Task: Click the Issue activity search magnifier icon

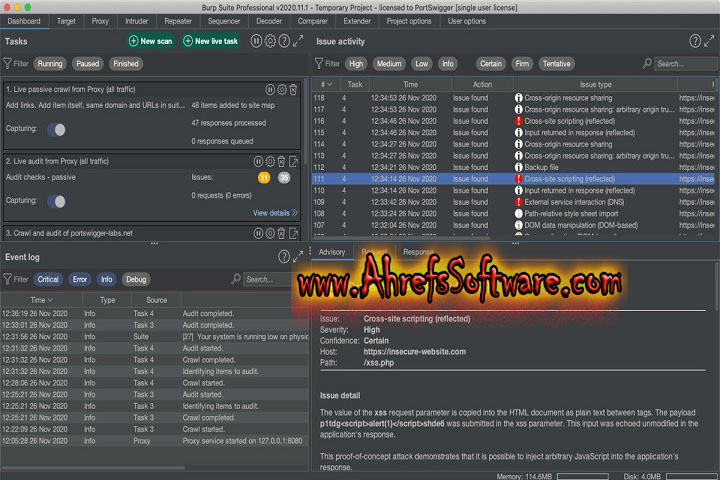Action: tap(647, 63)
